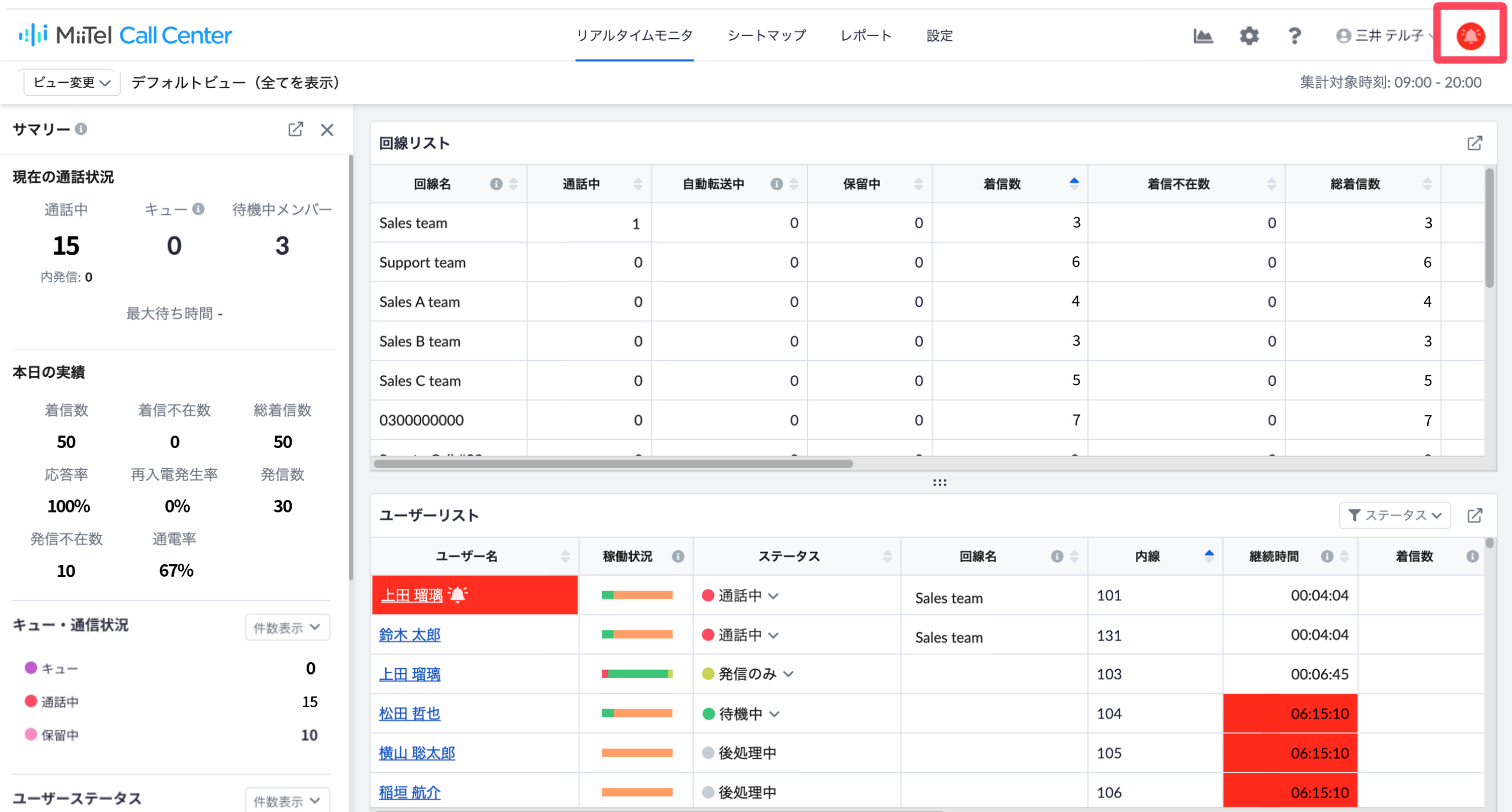Click the help question mark icon
This screenshot has width=1512, height=812.
(x=1294, y=36)
